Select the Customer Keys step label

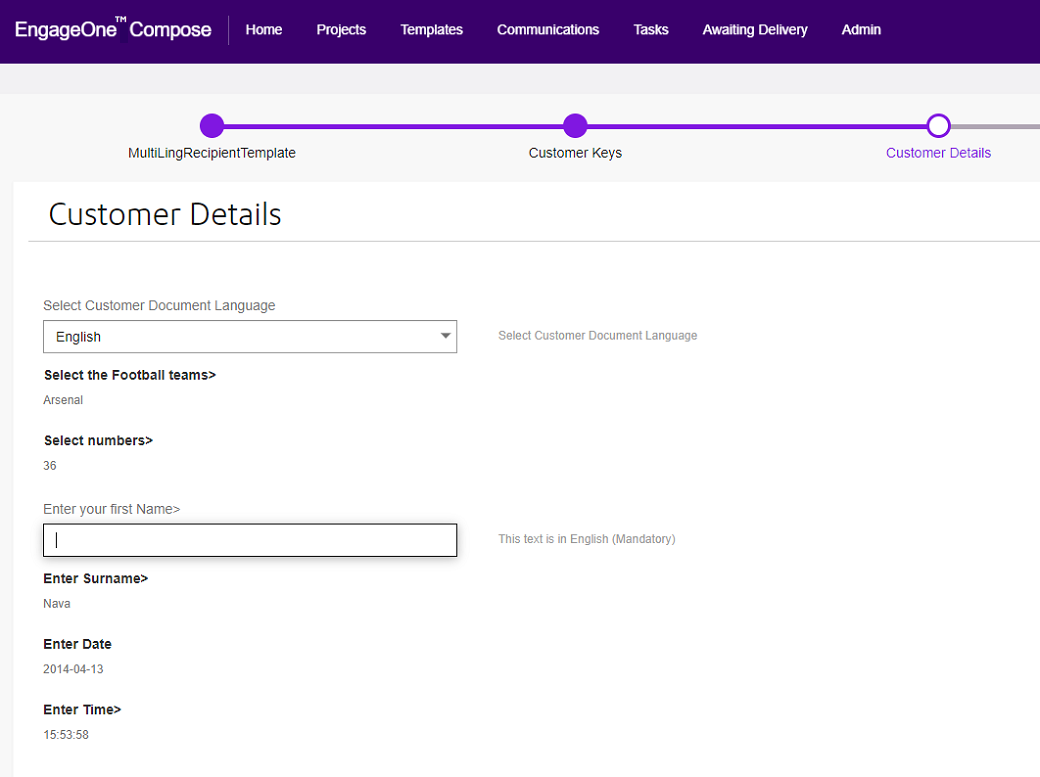[575, 153]
